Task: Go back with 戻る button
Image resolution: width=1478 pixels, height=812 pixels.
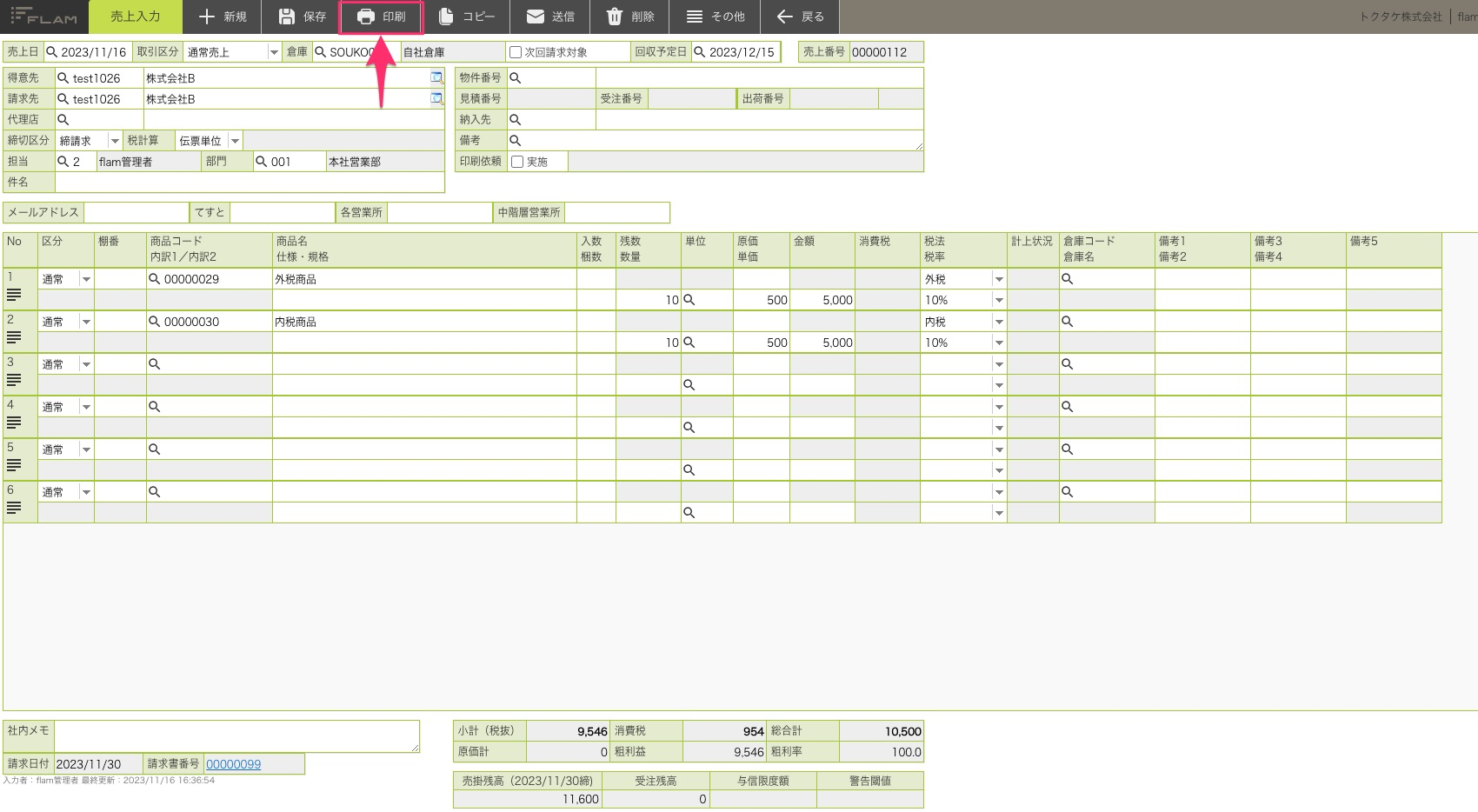Action: tap(800, 17)
